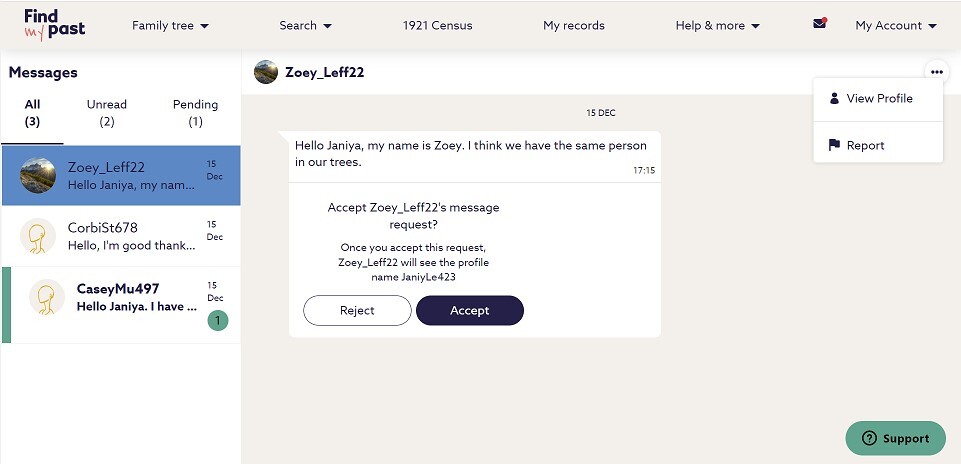Accept Zoey_Leff22's message request
This screenshot has height=464, width=961.
pyautogui.click(x=470, y=311)
